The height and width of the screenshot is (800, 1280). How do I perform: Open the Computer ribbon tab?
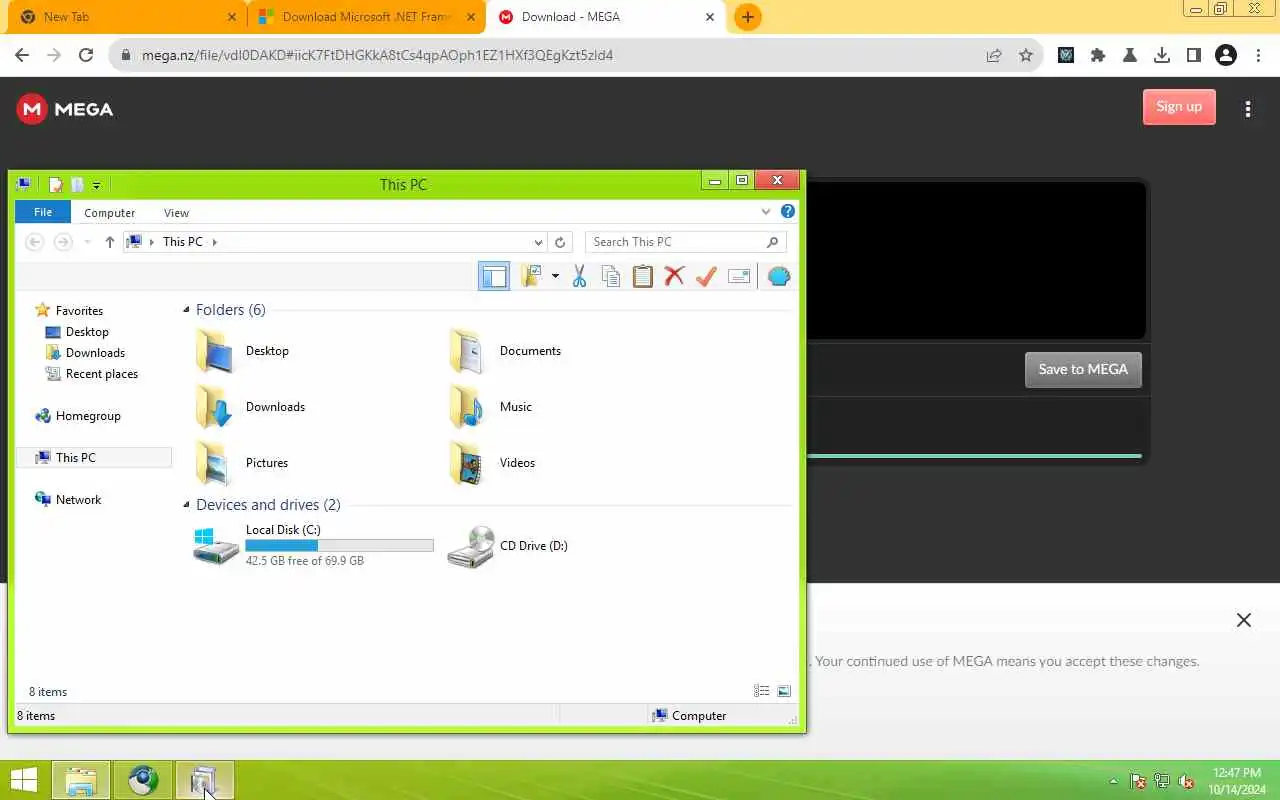[x=110, y=213]
